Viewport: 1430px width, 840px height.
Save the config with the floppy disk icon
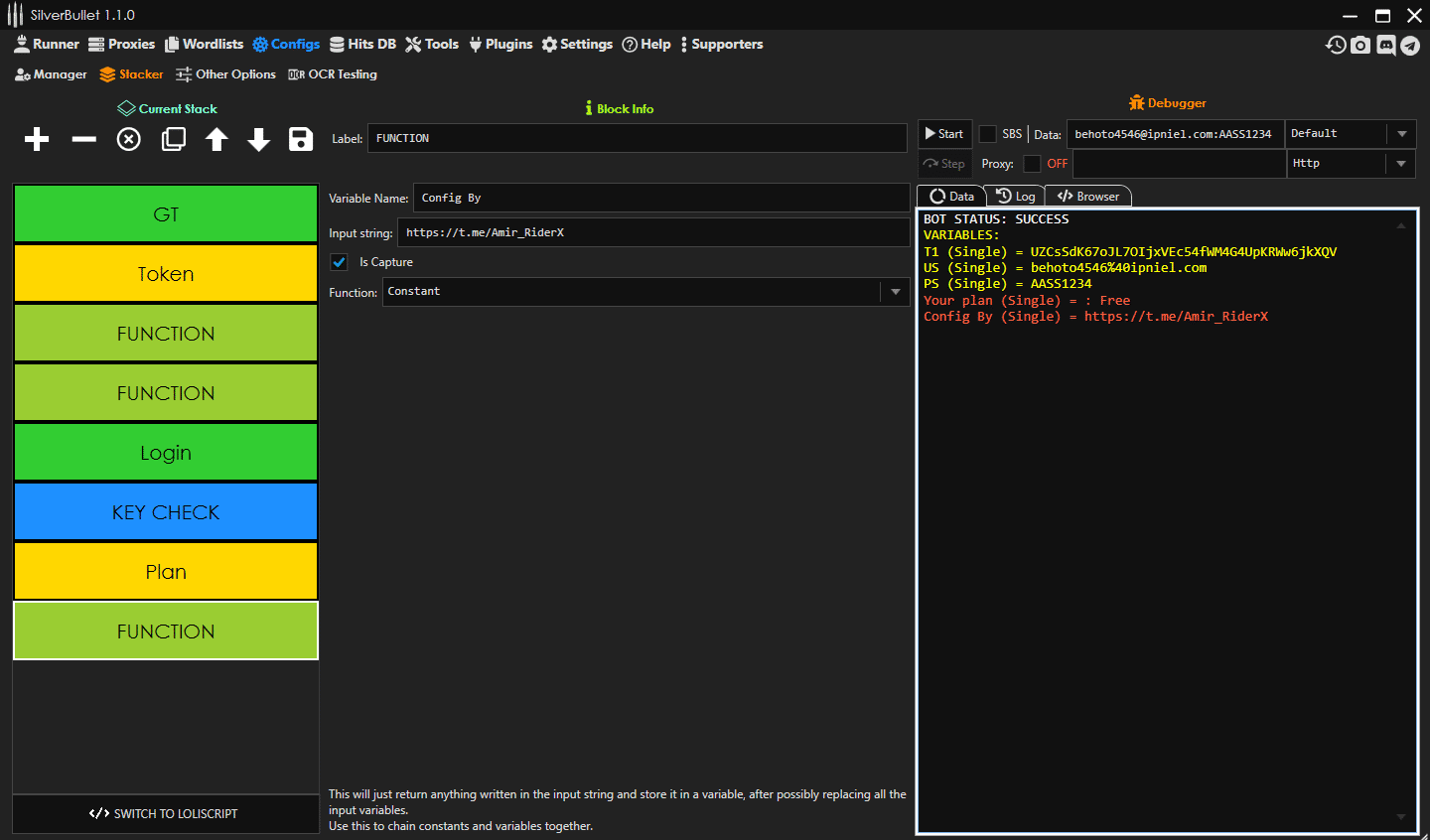click(301, 139)
